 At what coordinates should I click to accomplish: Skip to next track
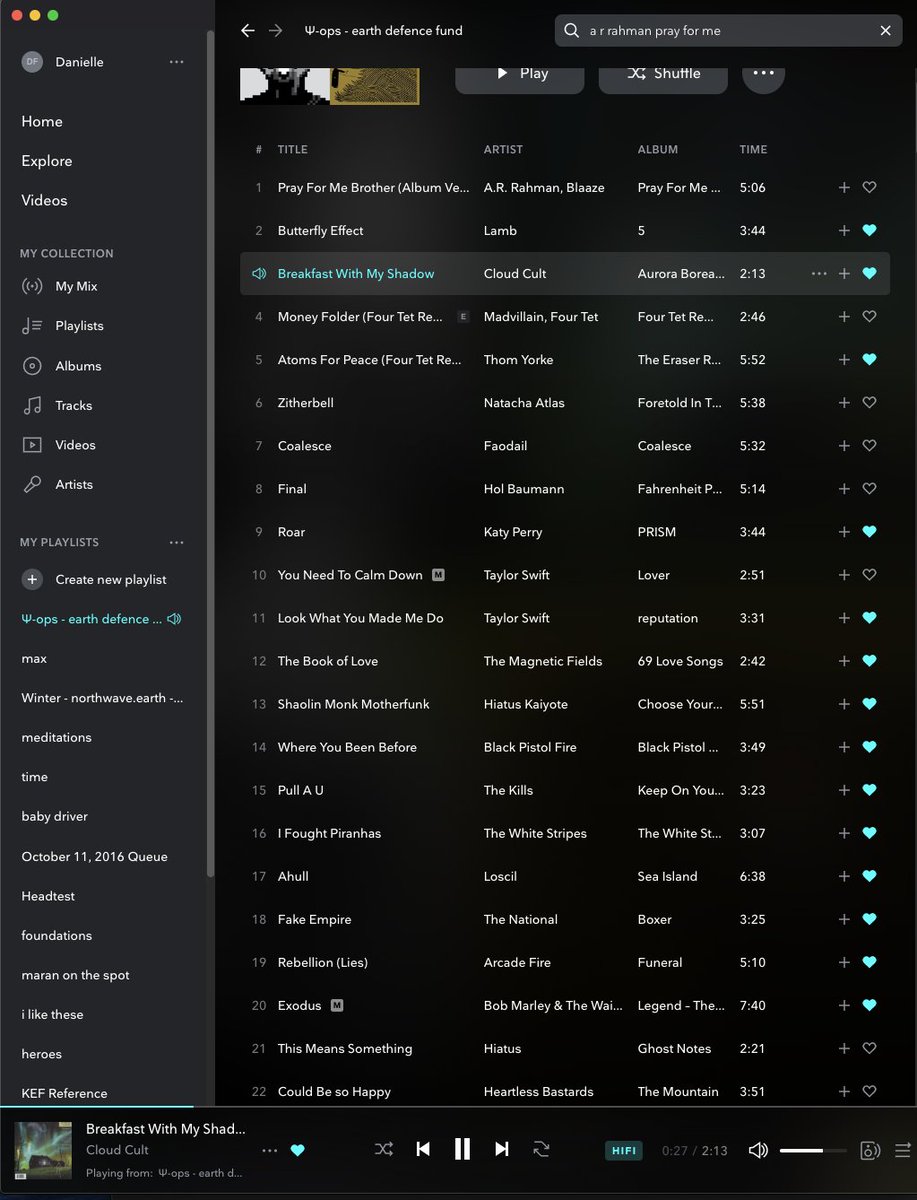point(502,1149)
